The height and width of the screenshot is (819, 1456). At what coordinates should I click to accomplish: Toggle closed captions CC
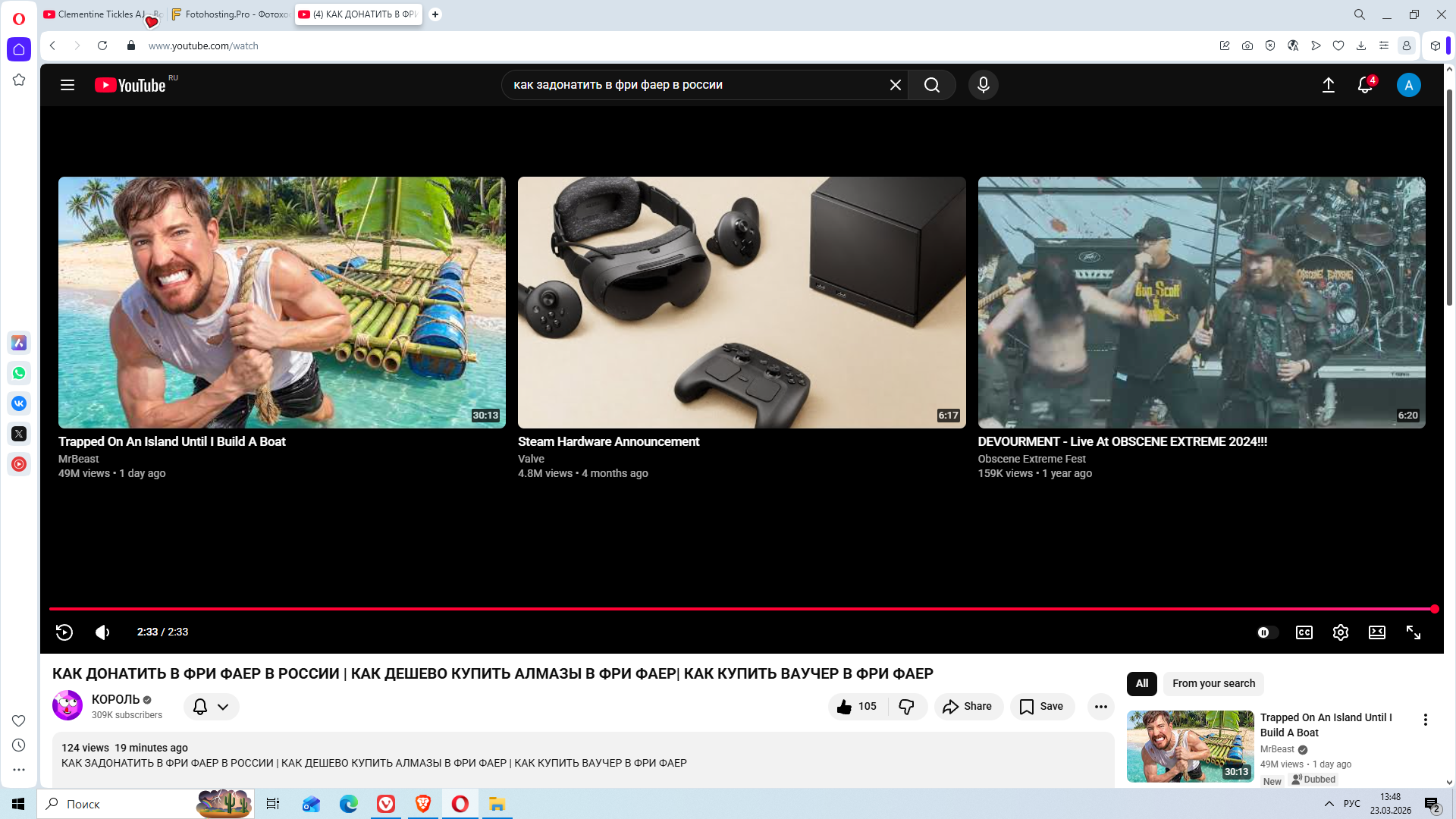click(x=1304, y=632)
